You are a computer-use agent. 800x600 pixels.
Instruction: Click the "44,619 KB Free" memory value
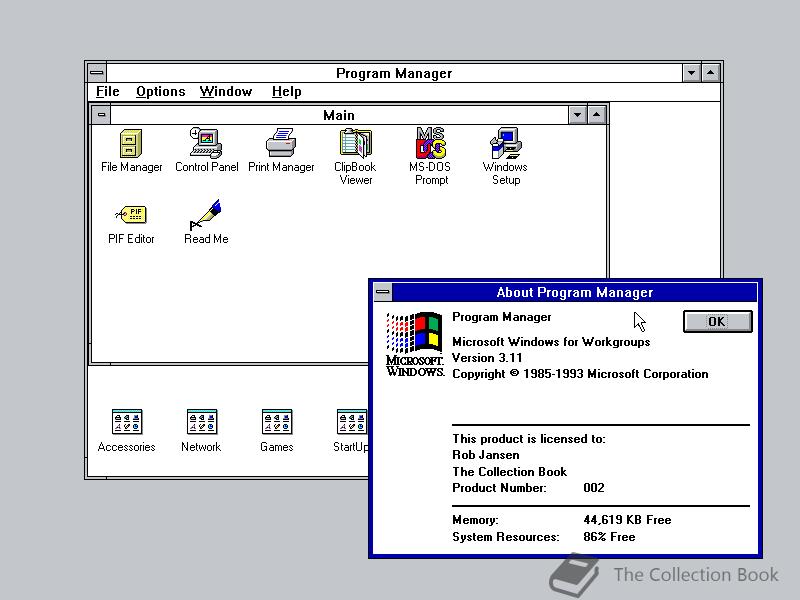627,520
